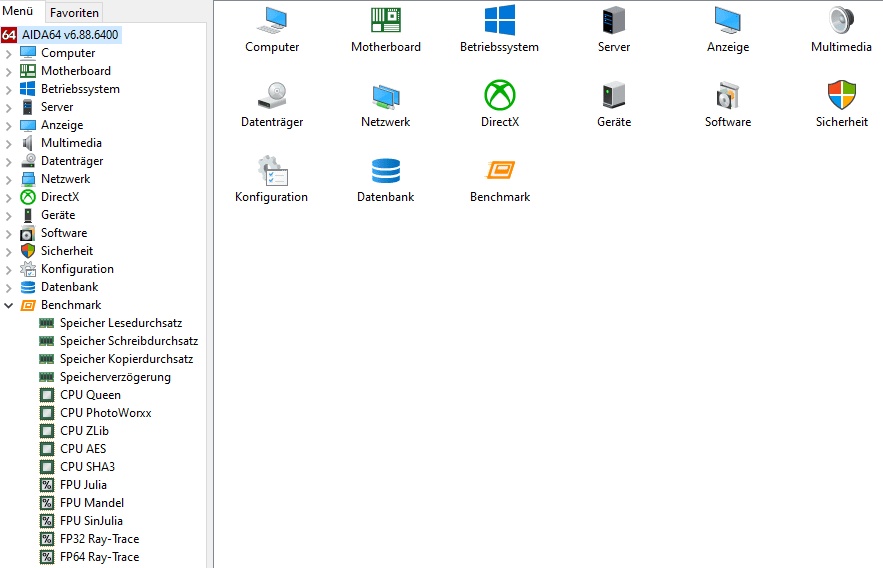Switch to the Favoriten tab
This screenshot has height=568, width=883.
coord(74,12)
